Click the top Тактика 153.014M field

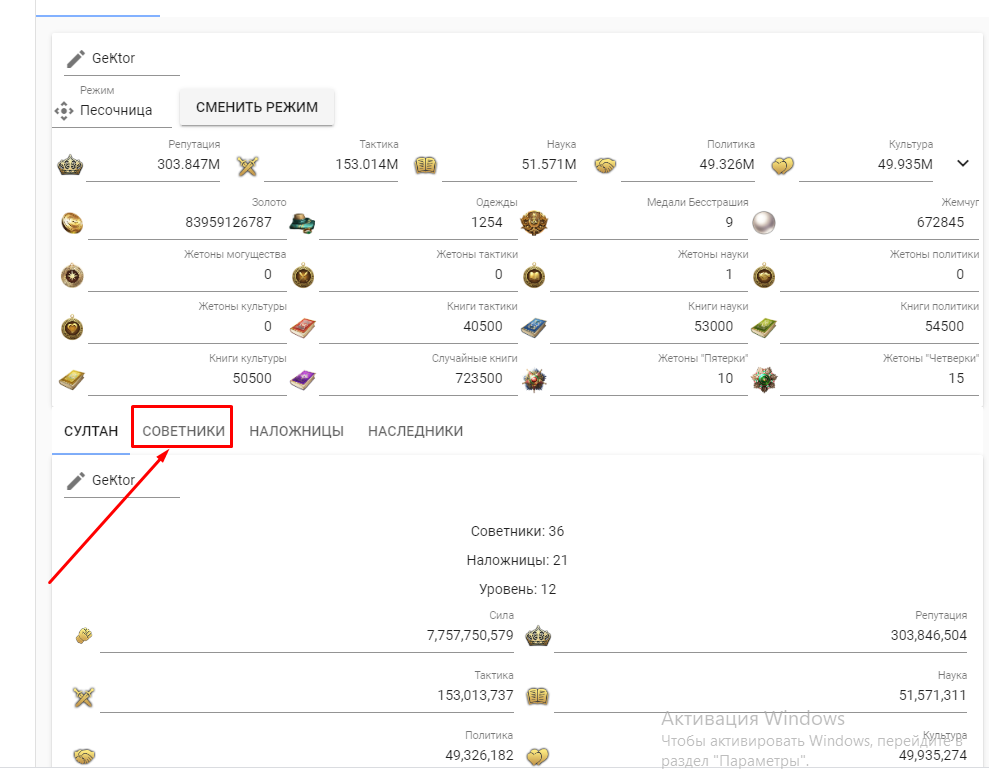(331, 164)
